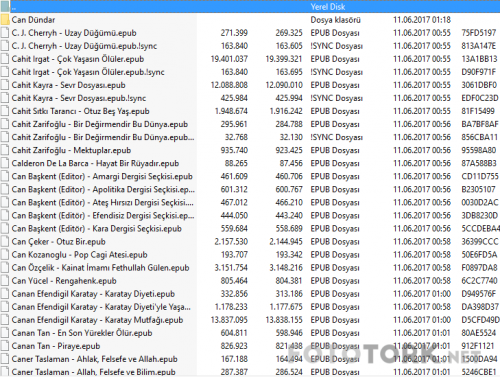
Task: Select 'Can Yücel - Rengahenk.epub' file name
Action: [64, 281]
